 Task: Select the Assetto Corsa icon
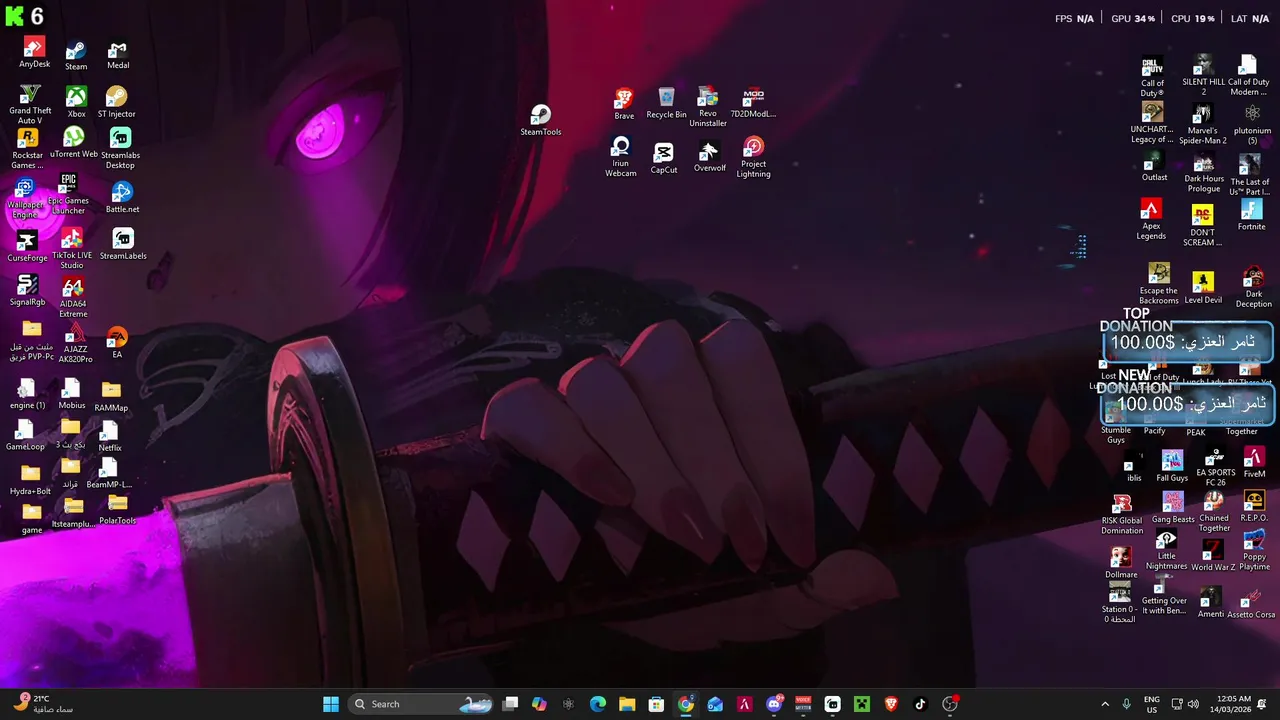pyautogui.click(x=1251, y=604)
